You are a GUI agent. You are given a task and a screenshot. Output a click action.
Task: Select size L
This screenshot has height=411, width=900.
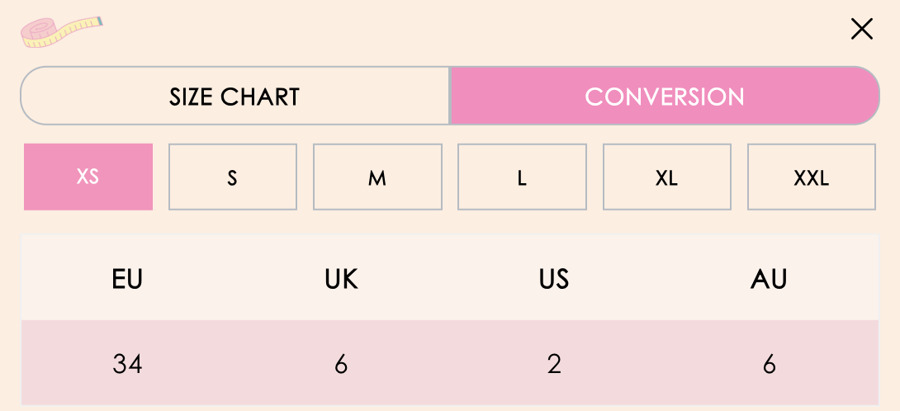[x=522, y=177]
